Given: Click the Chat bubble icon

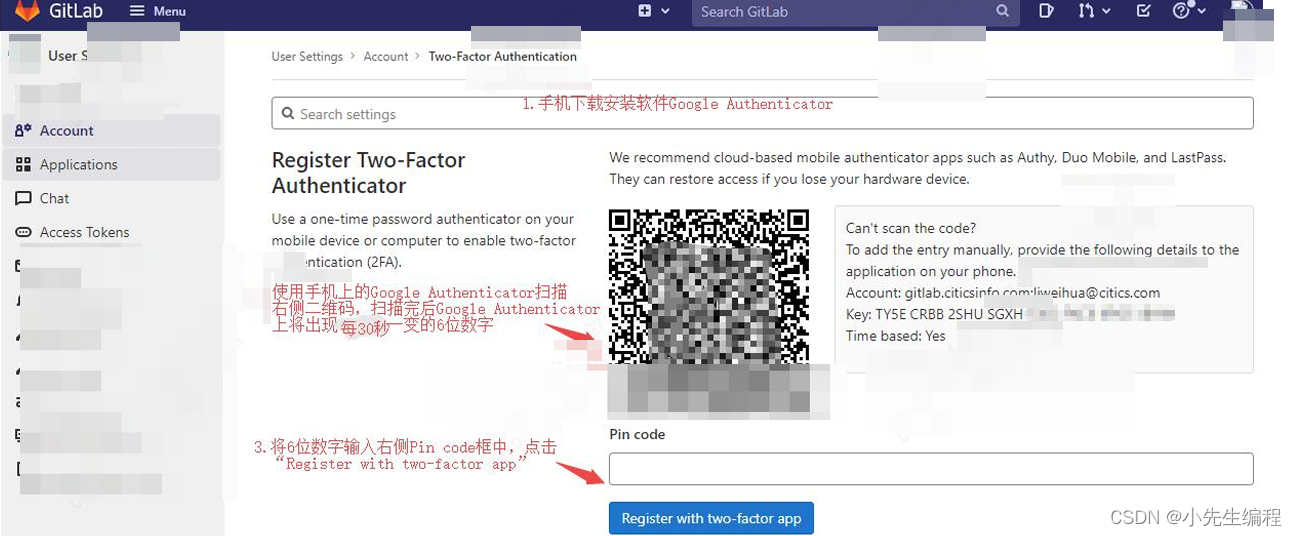Looking at the screenshot, I should click(23, 199).
